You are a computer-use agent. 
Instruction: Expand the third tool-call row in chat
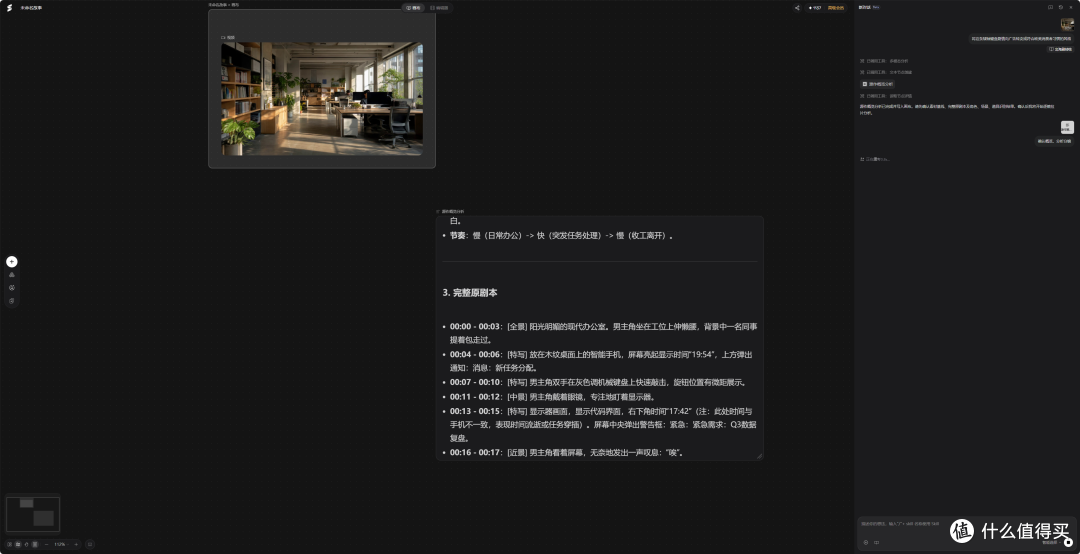[x=887, y=96]
